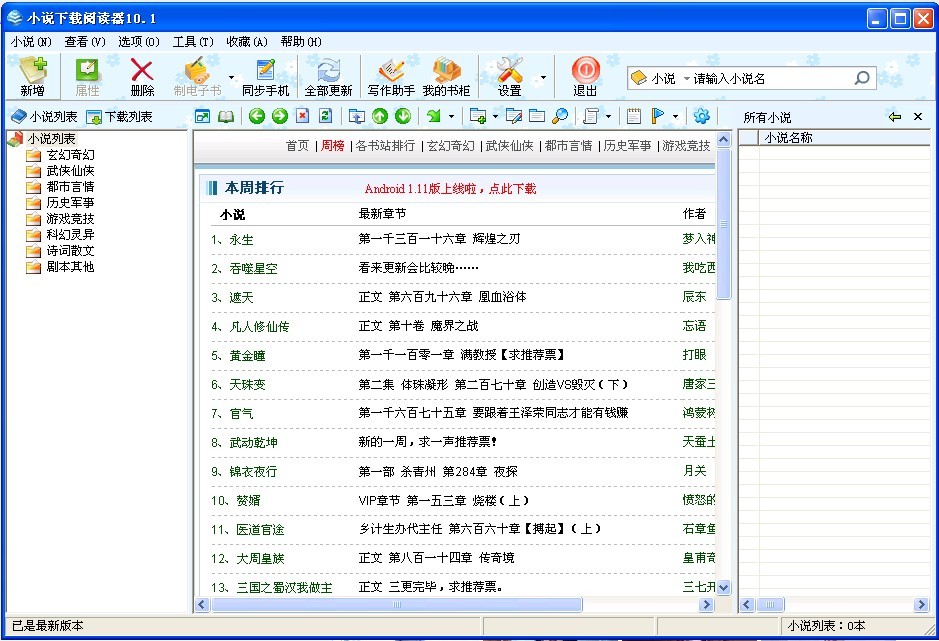Select 玄幻奇幻 category in the novel tree
Image resolution: width=939 pixels, height=641 pixels.
pyautogui.click(x=70, y=155)
